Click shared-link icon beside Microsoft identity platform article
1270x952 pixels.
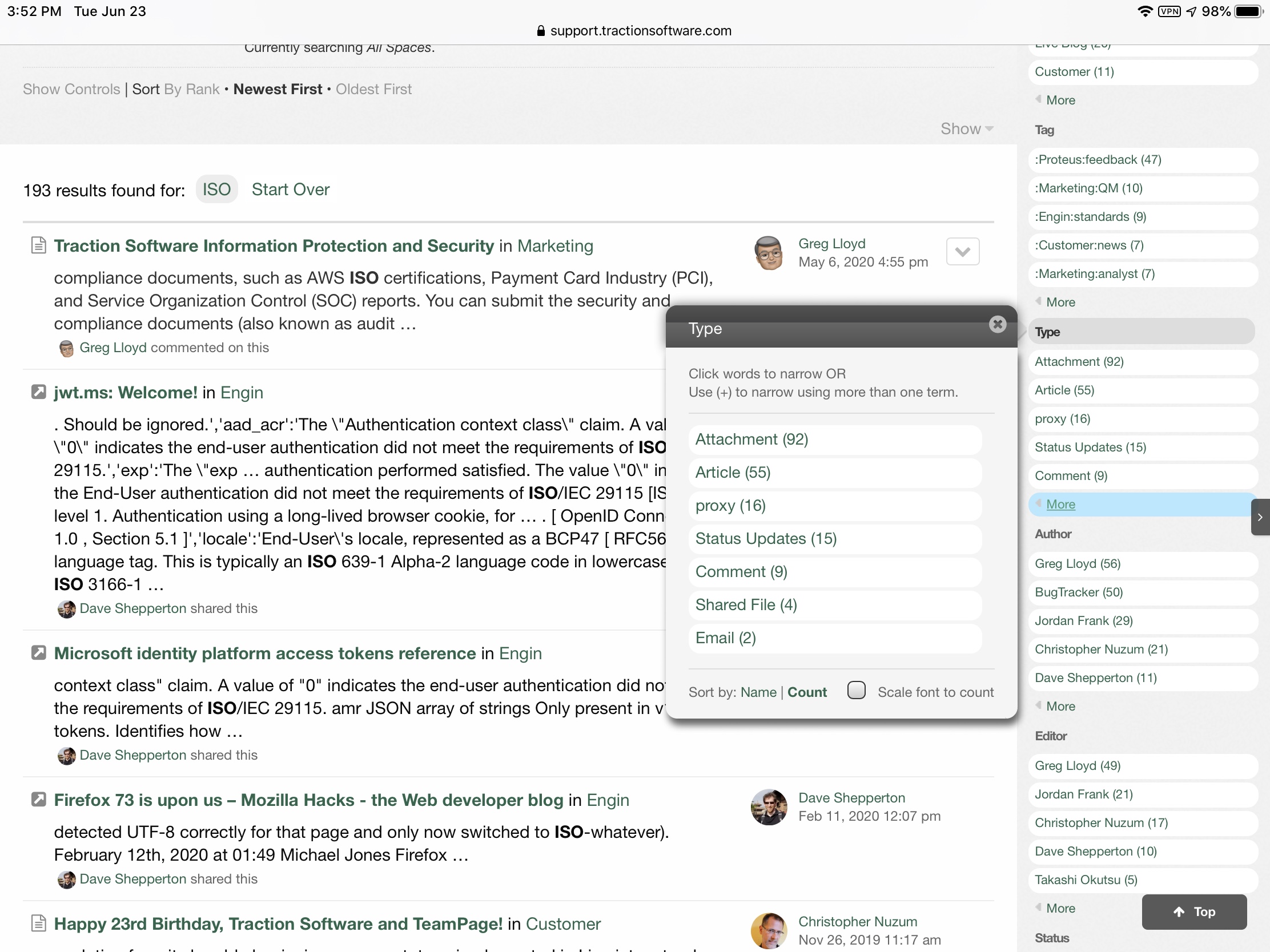[x=38, y=652]
